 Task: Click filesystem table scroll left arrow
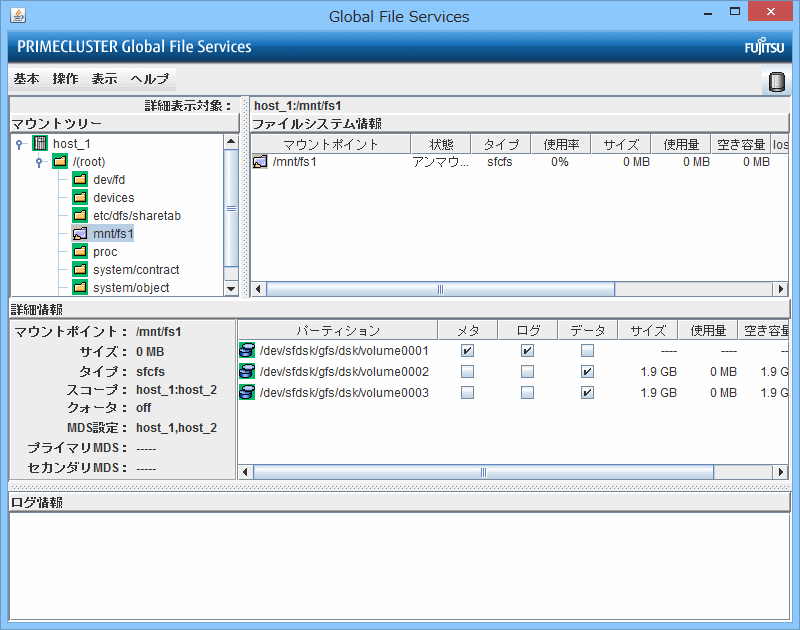tap(258, 289)
